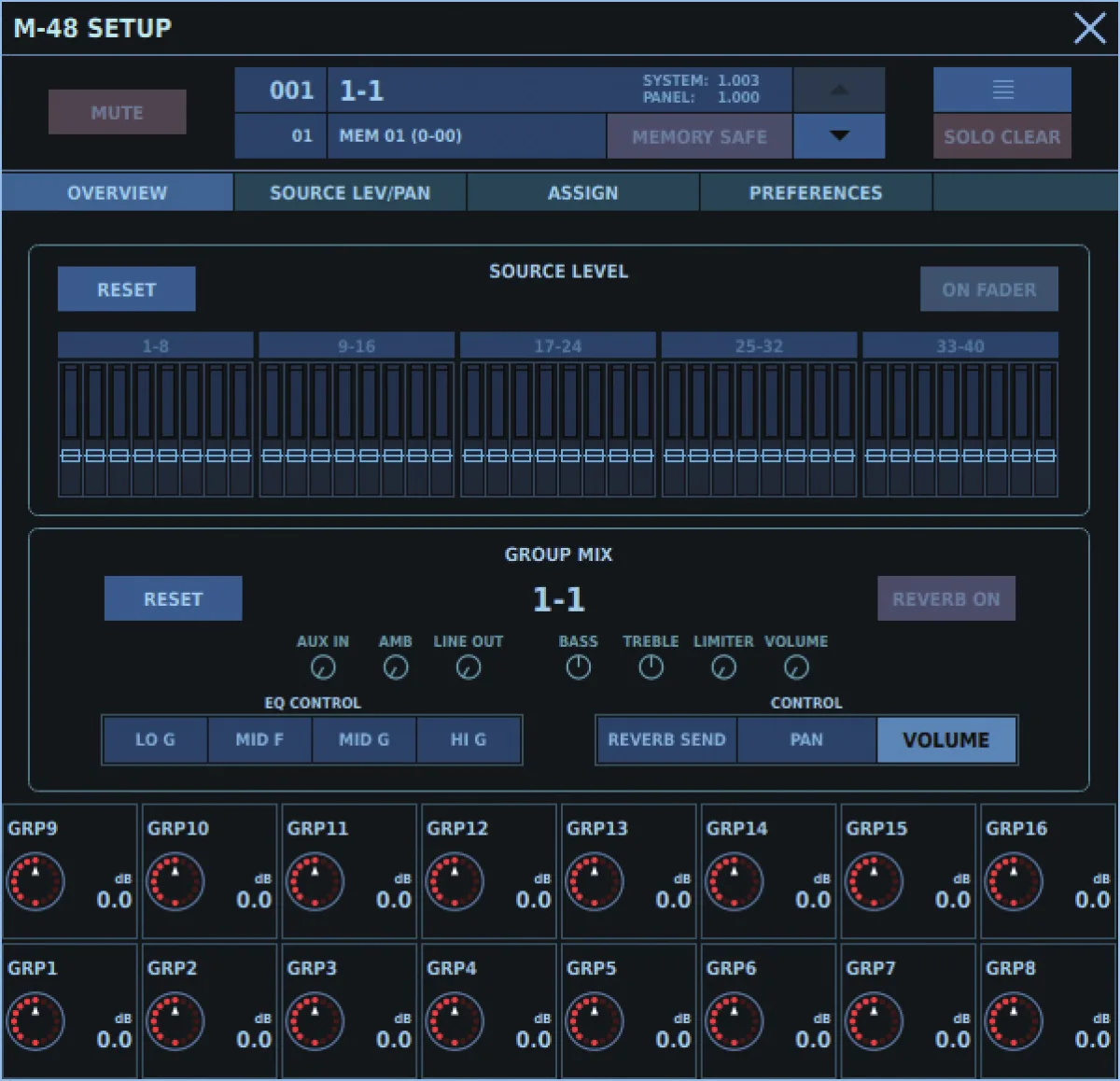Click the GRP15 level knob
Viewport: 1120px width, 1081px height.
click(x=874, y=881)
